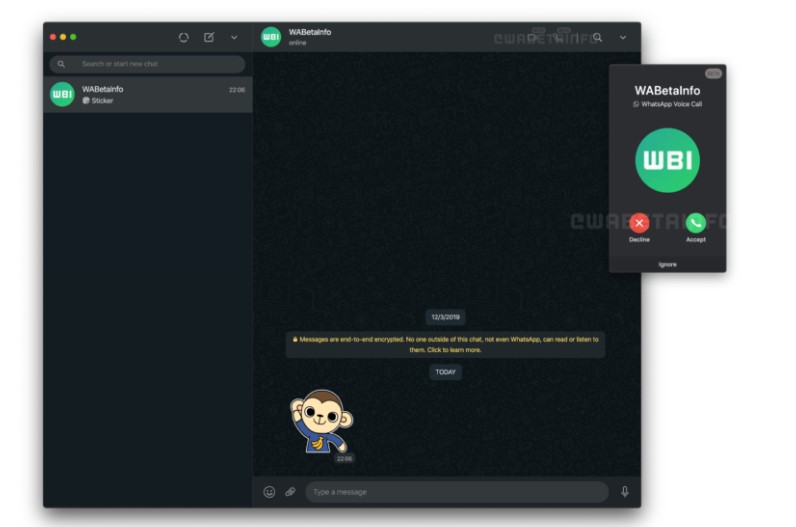Click the paperclip attach icon

pos(290,492)
